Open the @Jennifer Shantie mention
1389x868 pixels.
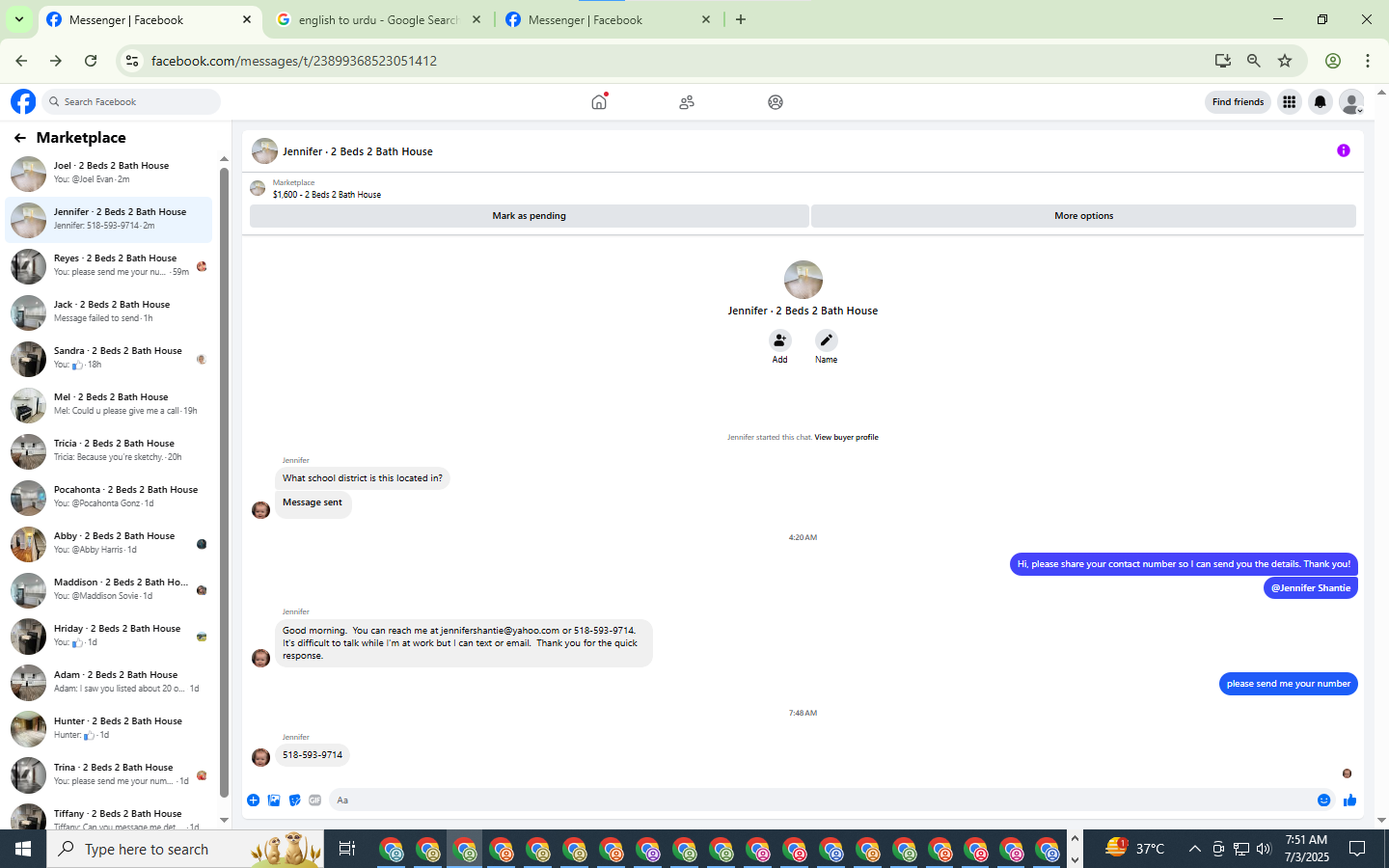click(1310, 587)
